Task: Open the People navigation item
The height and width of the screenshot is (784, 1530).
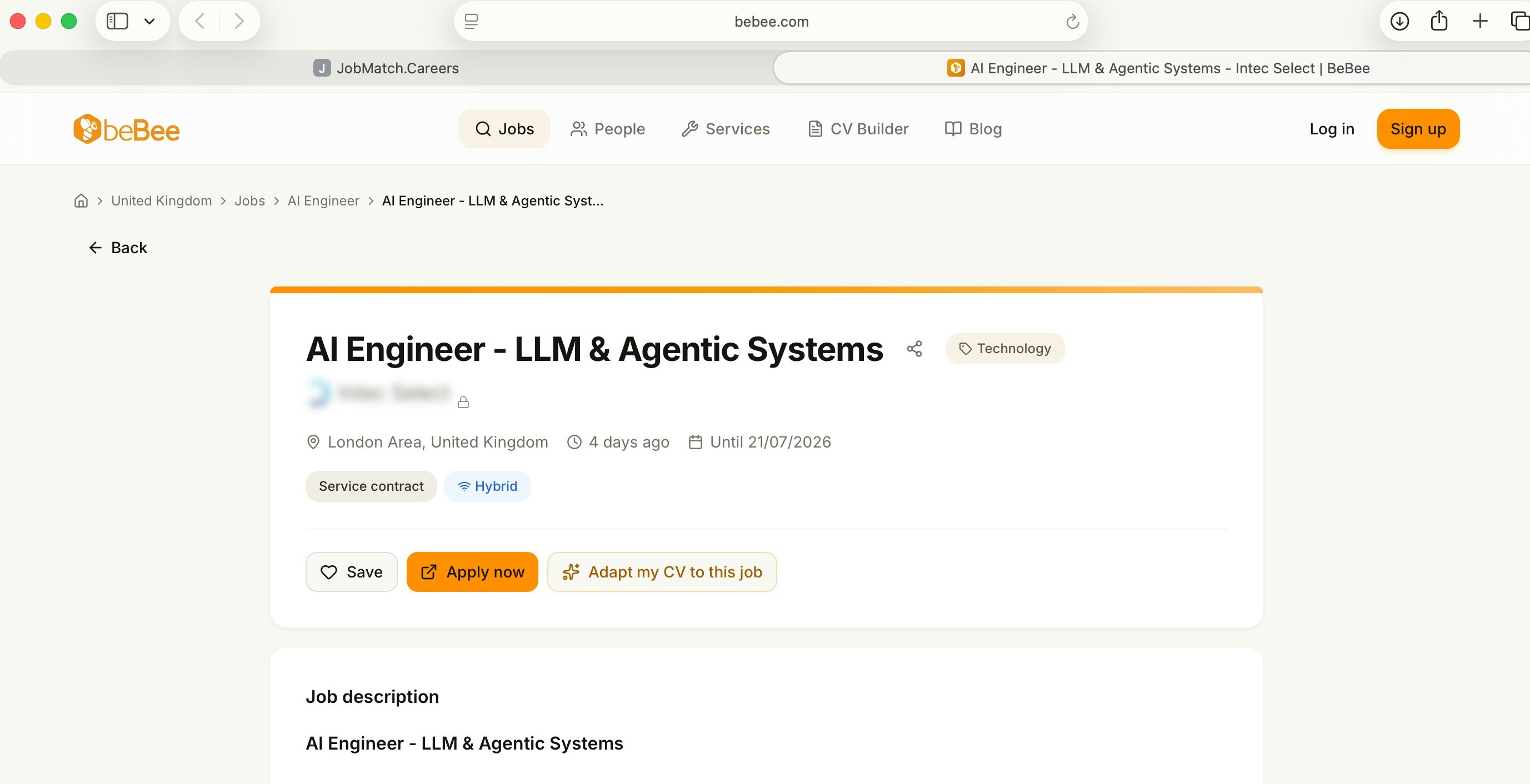Action: coord(608,129)
